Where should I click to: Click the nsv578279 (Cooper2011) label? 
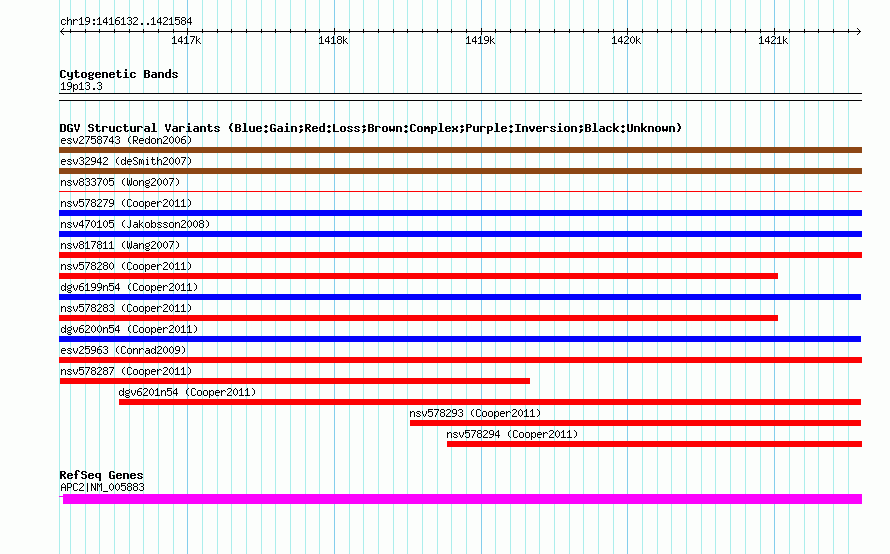pos(126,203)
